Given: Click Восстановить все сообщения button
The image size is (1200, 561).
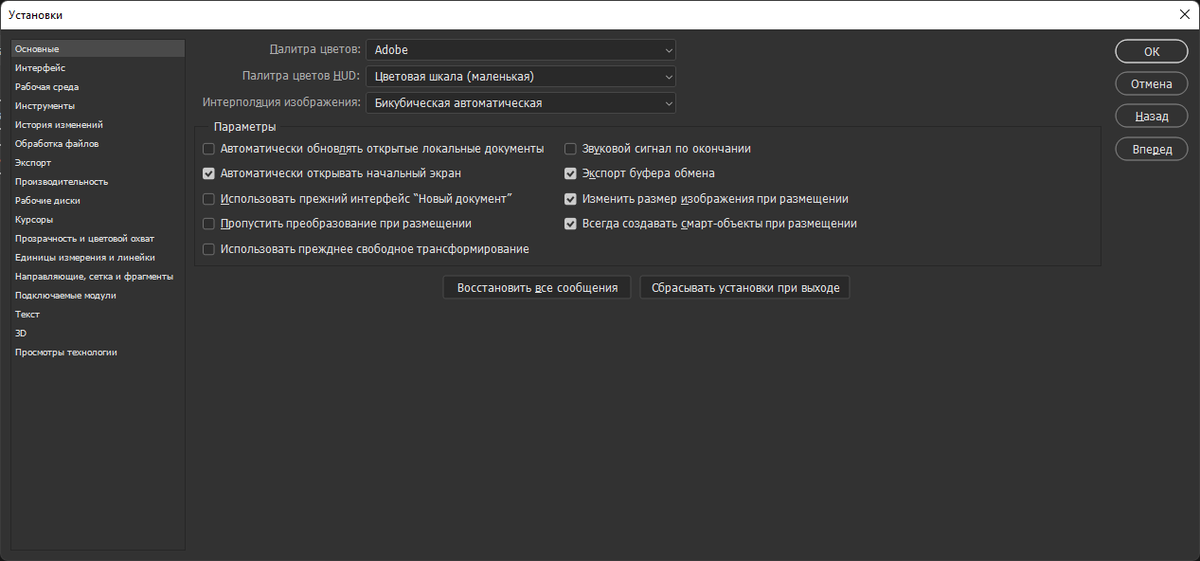Looking at the screenshot, I should click(x=537, y=288).
